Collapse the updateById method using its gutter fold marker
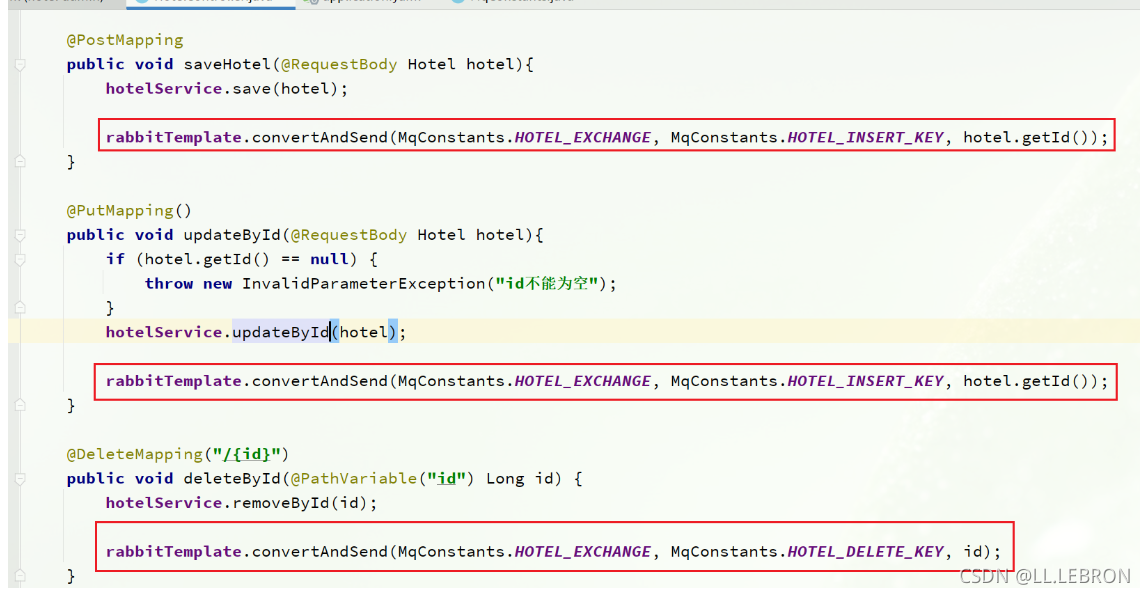Screen dimensions: 1145x594 coord(20,235)
